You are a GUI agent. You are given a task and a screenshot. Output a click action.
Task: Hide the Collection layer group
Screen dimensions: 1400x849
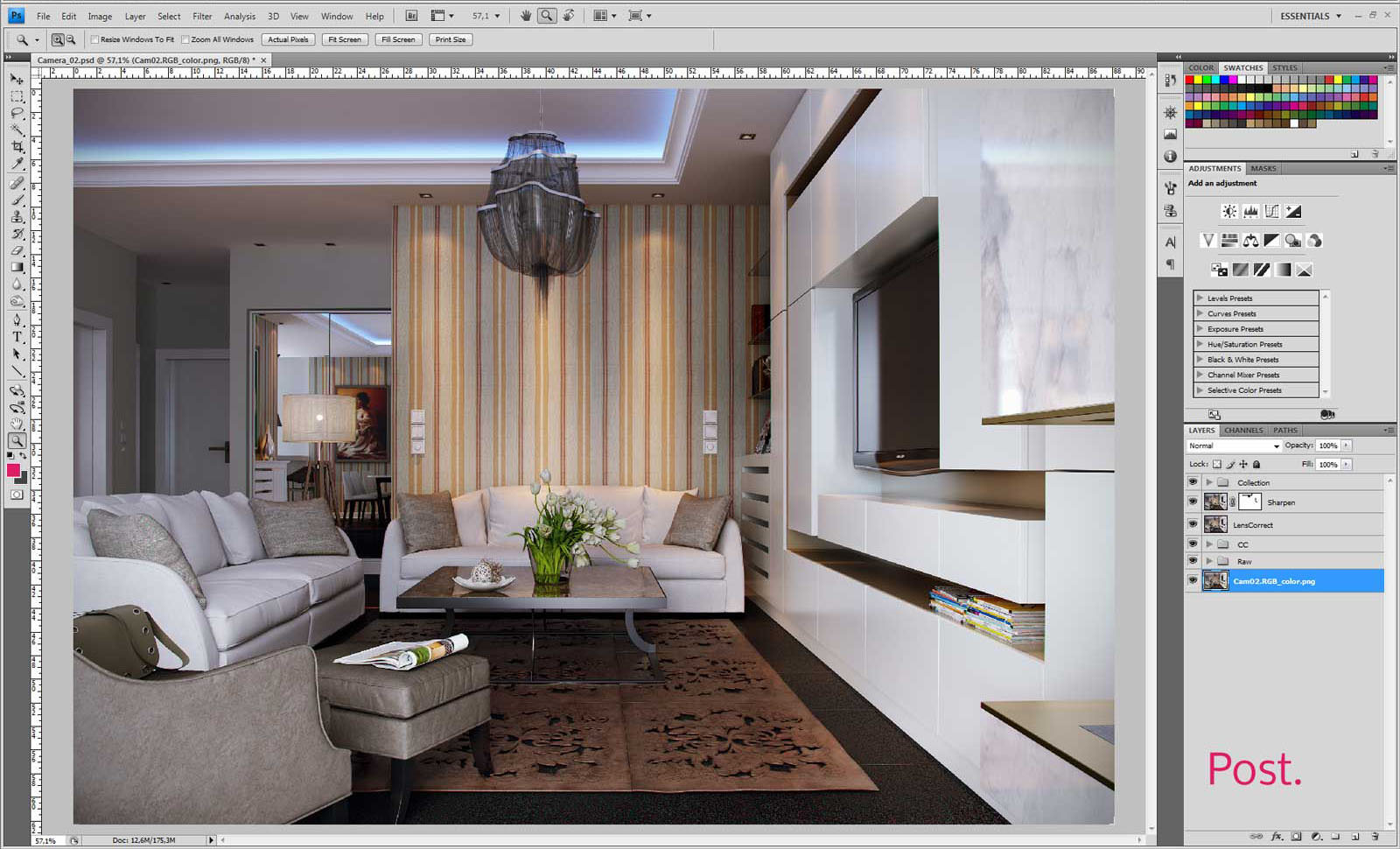click(1193, 482)
